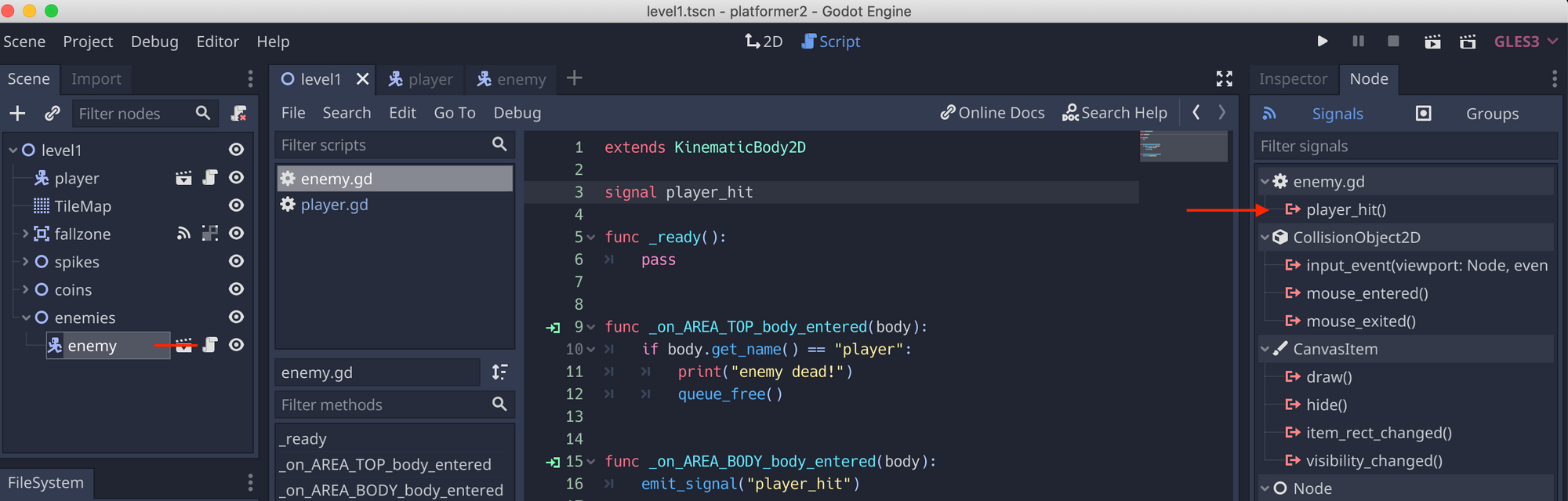This screenshot has height=501, width=1568.
Task: Stop the running scene
Action: (1393, 42)
